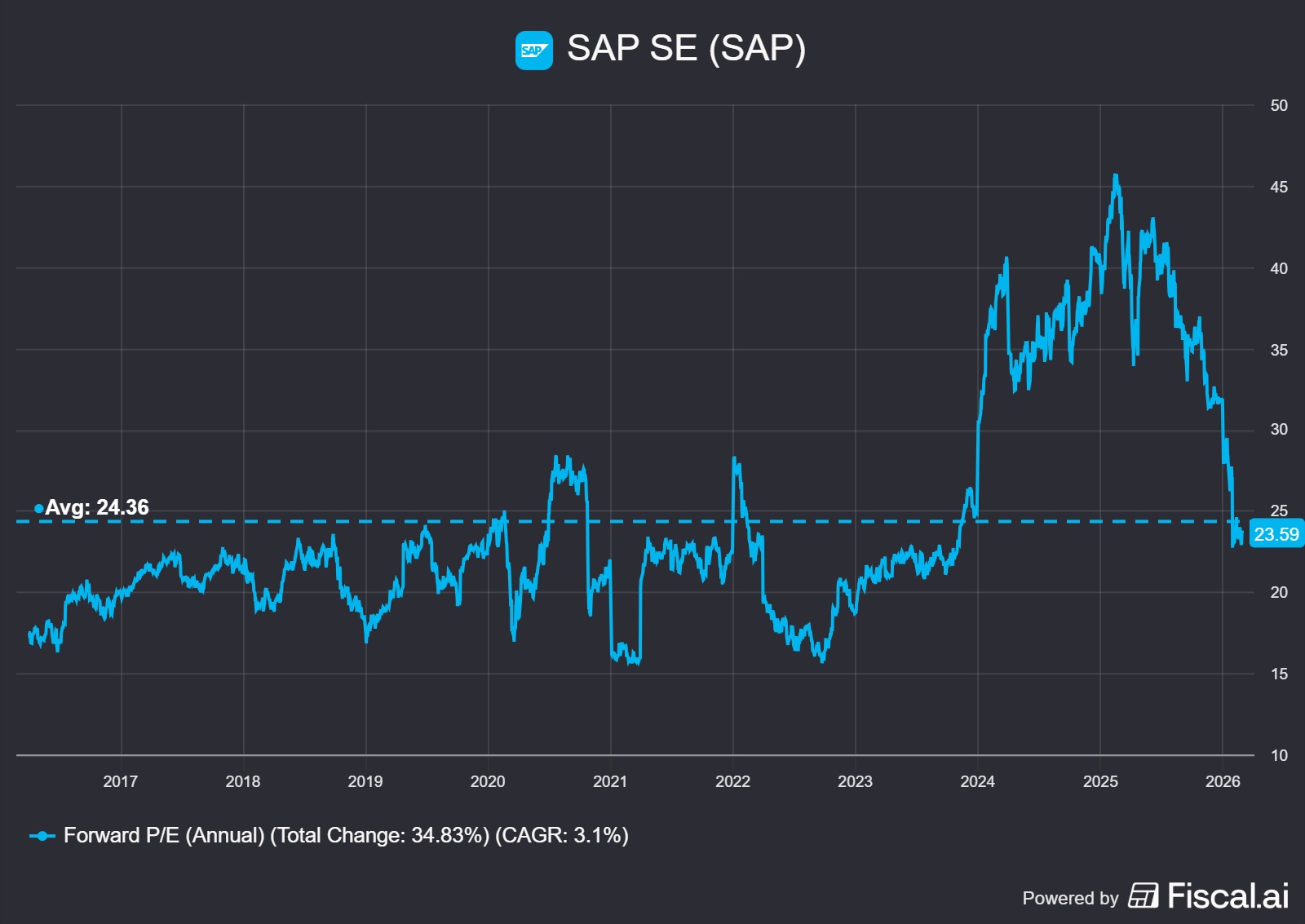Click the Forward P/E legend line marker
The height and width of the screenshot is (924, 1305).
pyautogui.click(x=42, y=836)
